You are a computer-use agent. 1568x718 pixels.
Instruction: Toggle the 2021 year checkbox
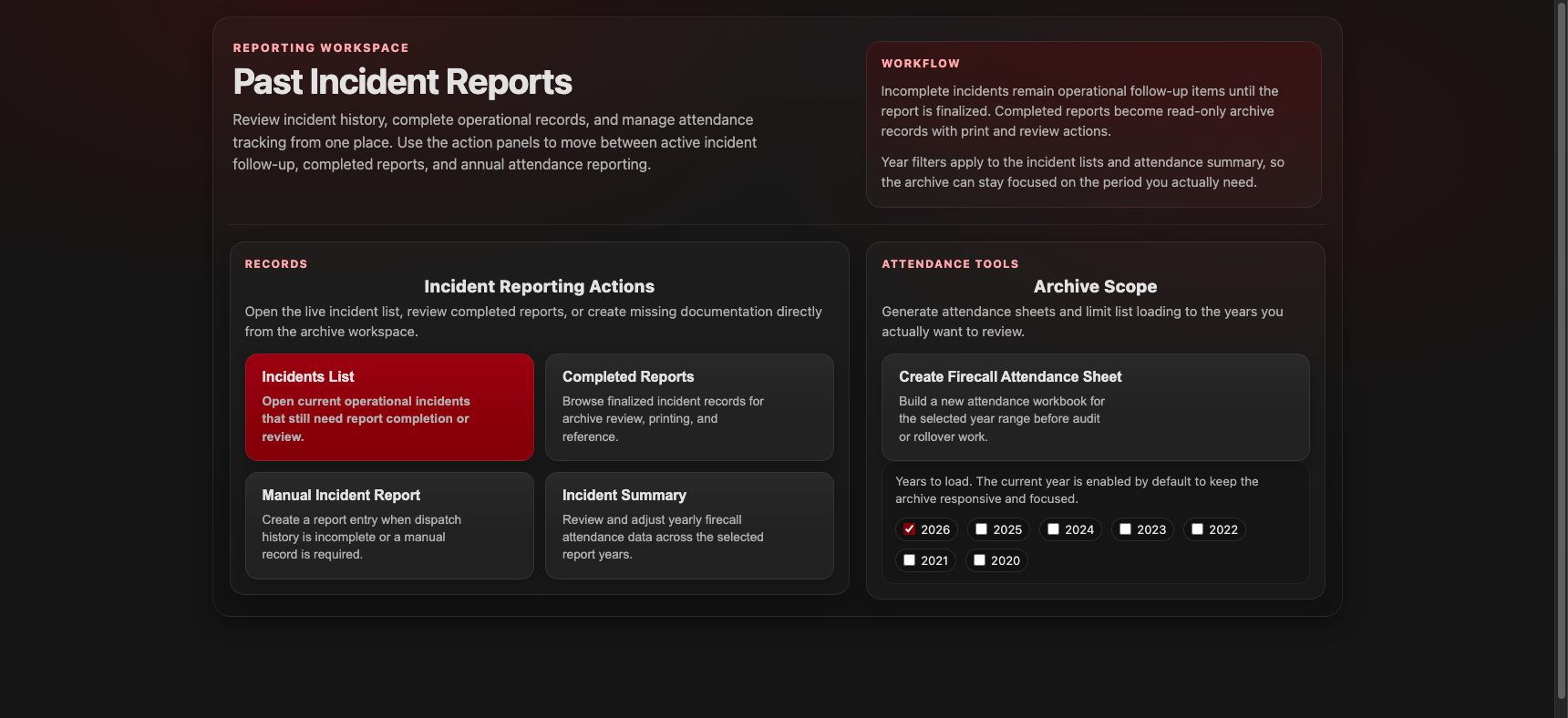coord(909,560)
